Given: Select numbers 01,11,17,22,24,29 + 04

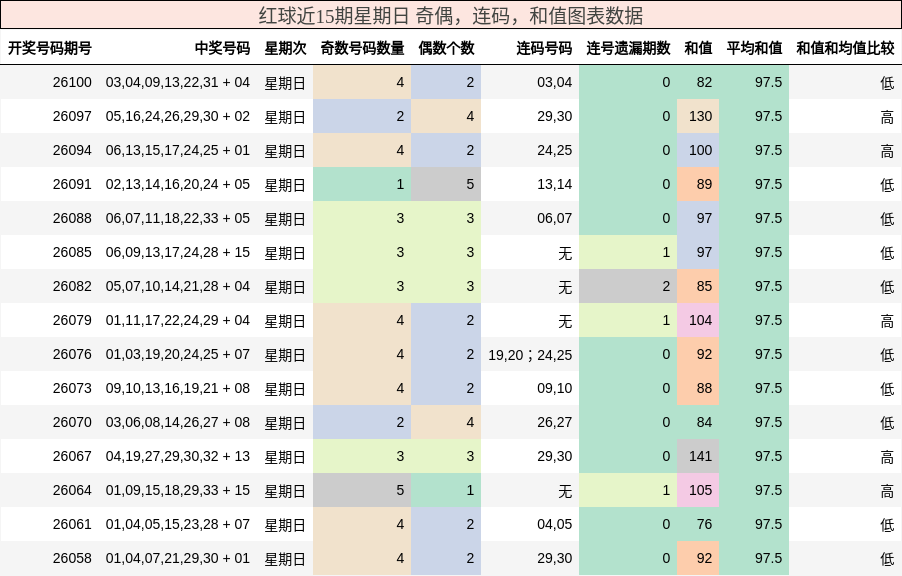Looking at the screenshot, I should point(178,320).
